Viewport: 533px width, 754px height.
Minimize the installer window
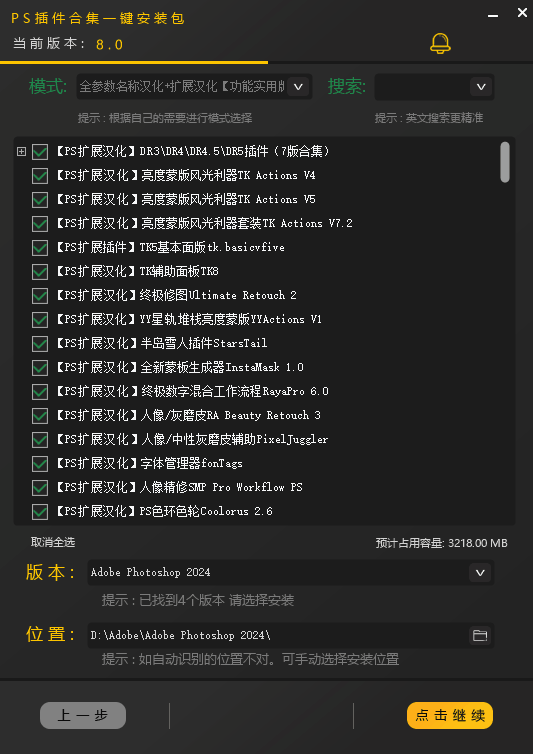(x=493, y=15)
